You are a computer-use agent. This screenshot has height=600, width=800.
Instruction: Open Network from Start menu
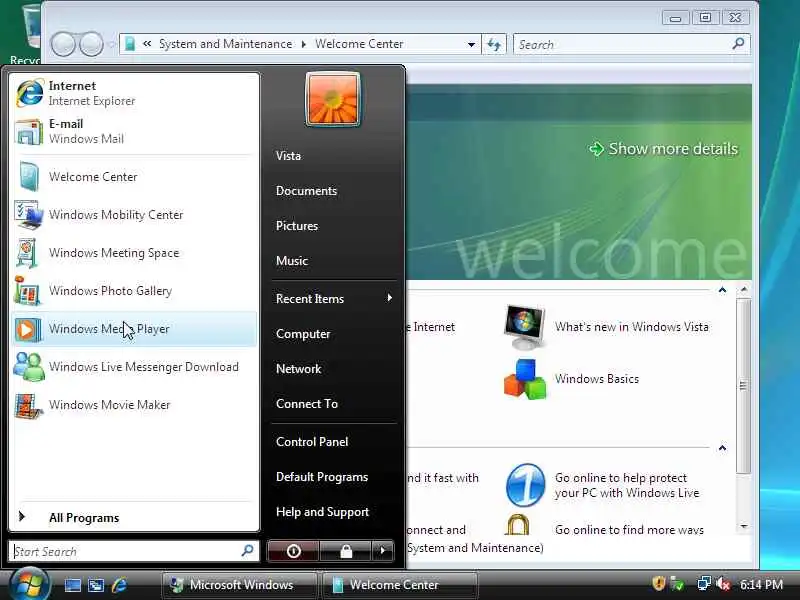click(298, 369)
